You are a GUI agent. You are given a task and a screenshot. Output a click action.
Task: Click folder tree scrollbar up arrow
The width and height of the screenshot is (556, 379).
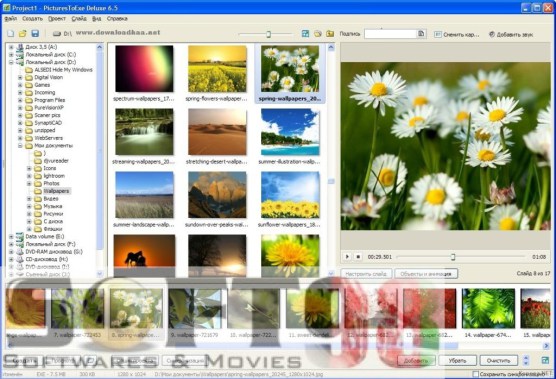100,47
